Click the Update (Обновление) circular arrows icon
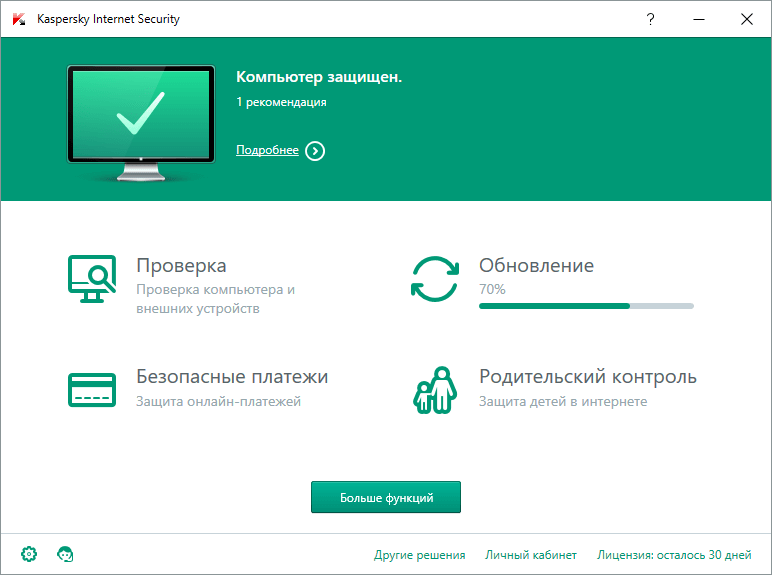Image resolution: width=772 pixels, height=575 pixels. 435,279
